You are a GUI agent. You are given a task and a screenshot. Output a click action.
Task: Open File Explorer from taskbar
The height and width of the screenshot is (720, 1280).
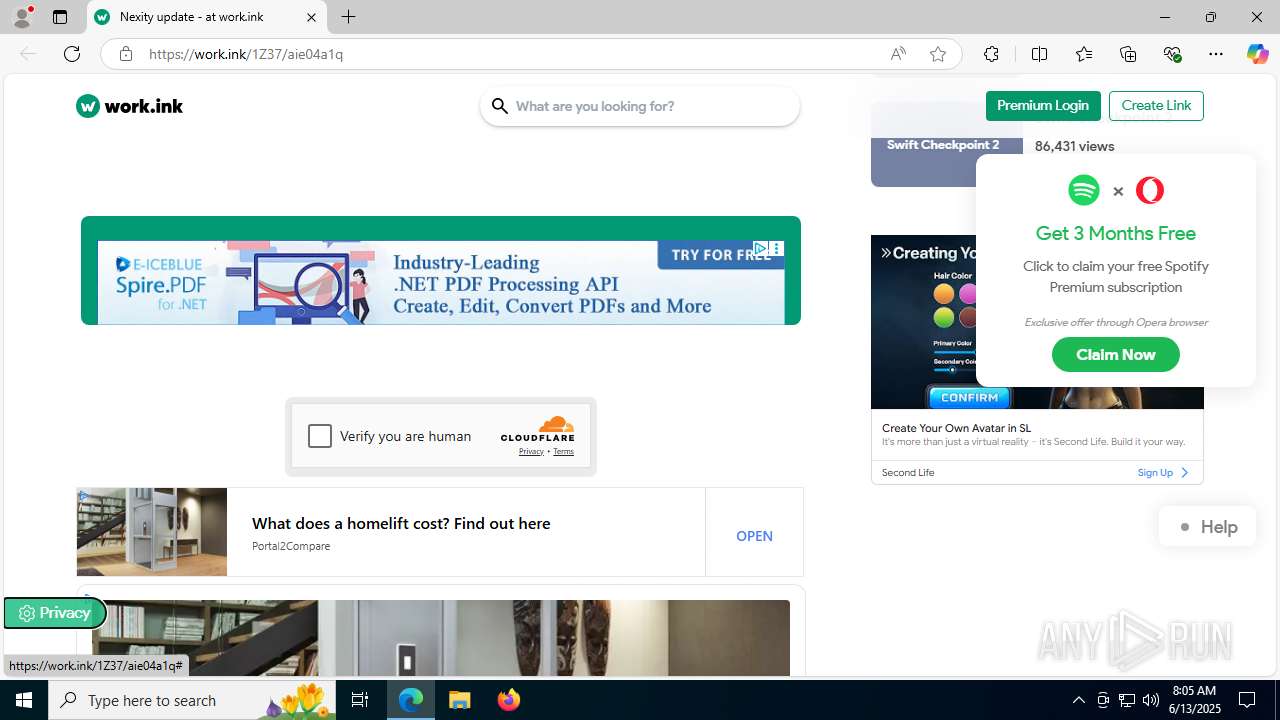coord(460,700)
